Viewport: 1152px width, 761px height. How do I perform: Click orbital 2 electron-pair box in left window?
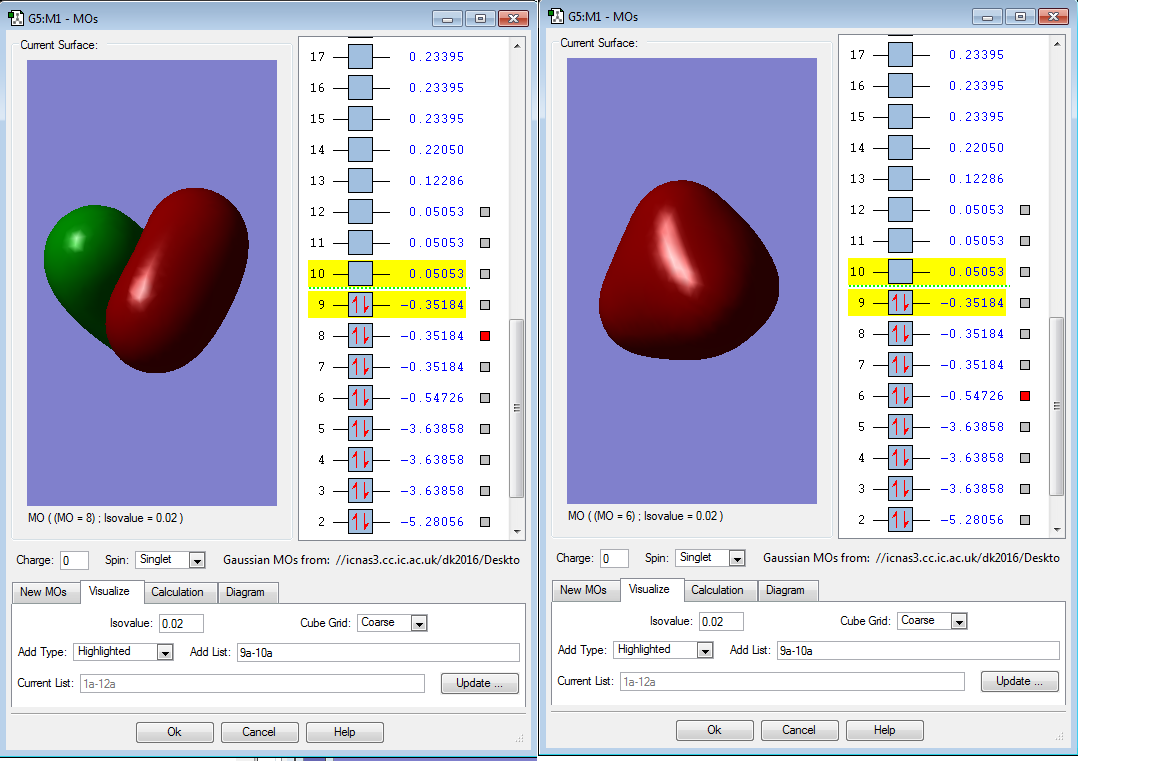360,522
